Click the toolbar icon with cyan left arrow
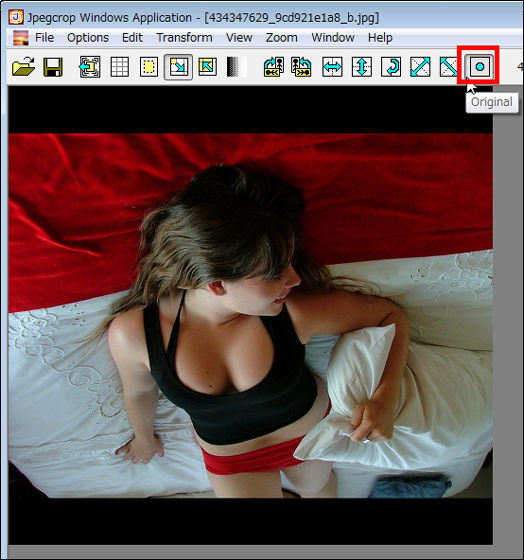The image size is (524, 560). click(90, 67)
